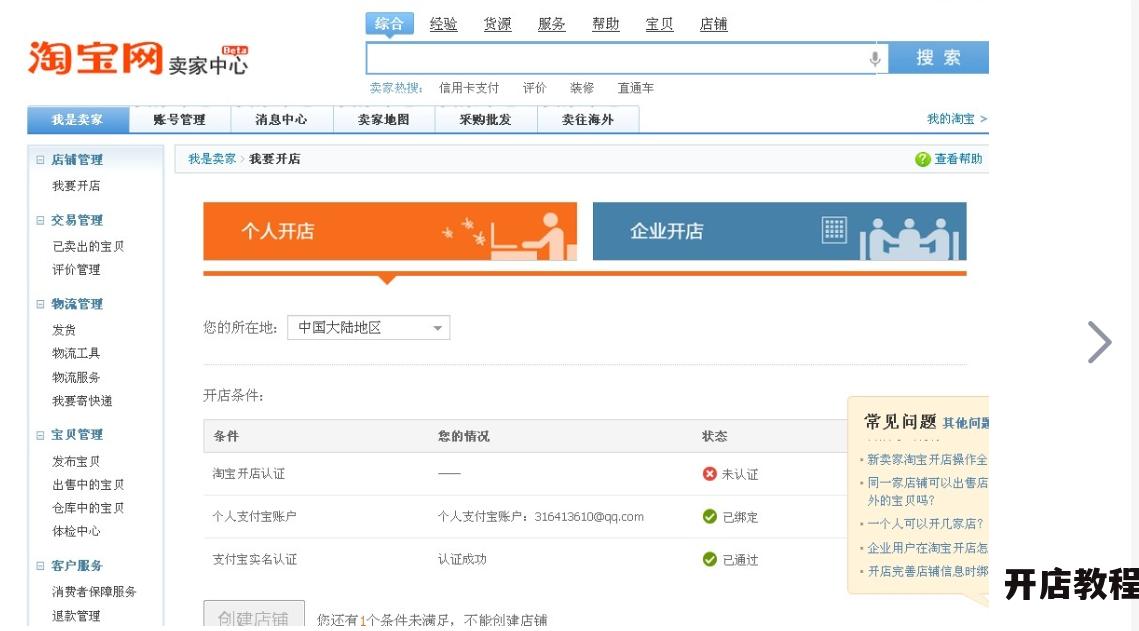Open FAQ link 新卖家淘宝开店操作
The height and width of the screenshot is (631, 1139).
coord(928,460)
